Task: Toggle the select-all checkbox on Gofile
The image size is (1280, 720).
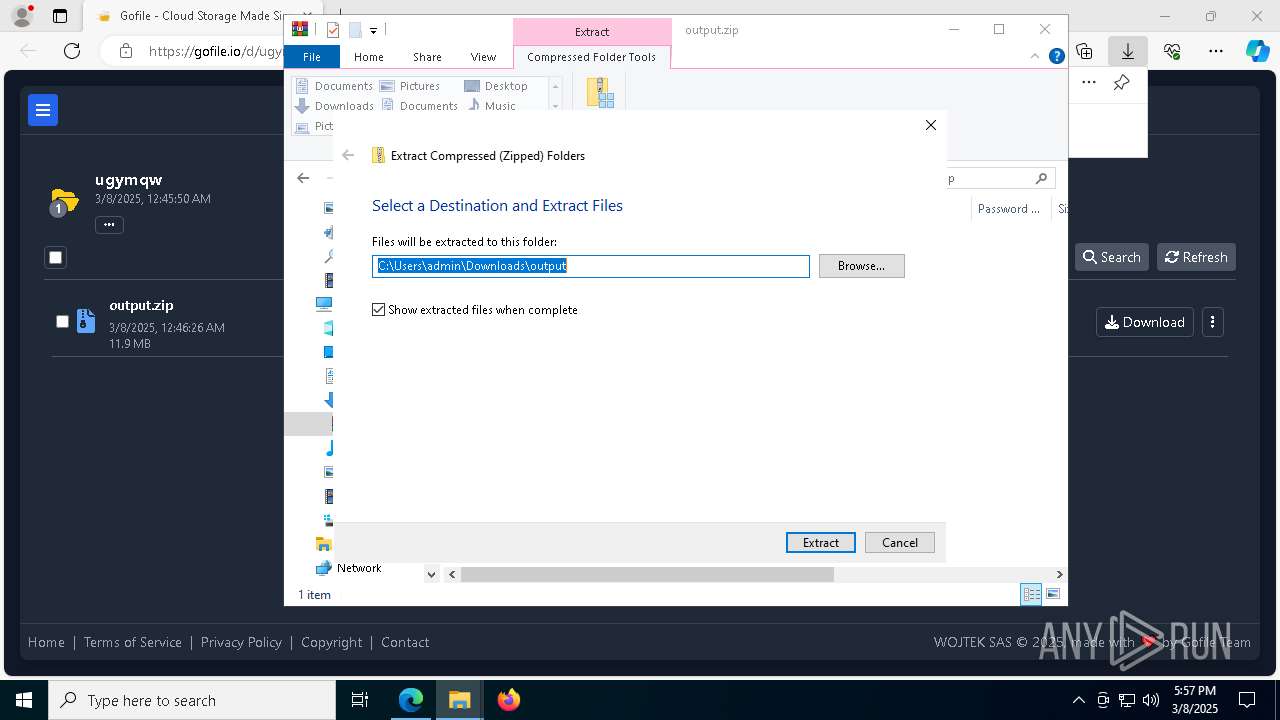Action: [x=56, y=257]
